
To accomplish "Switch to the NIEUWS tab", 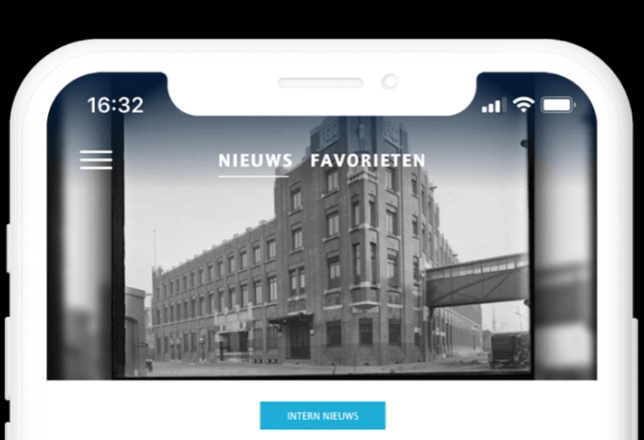I will tap(255, 161).
